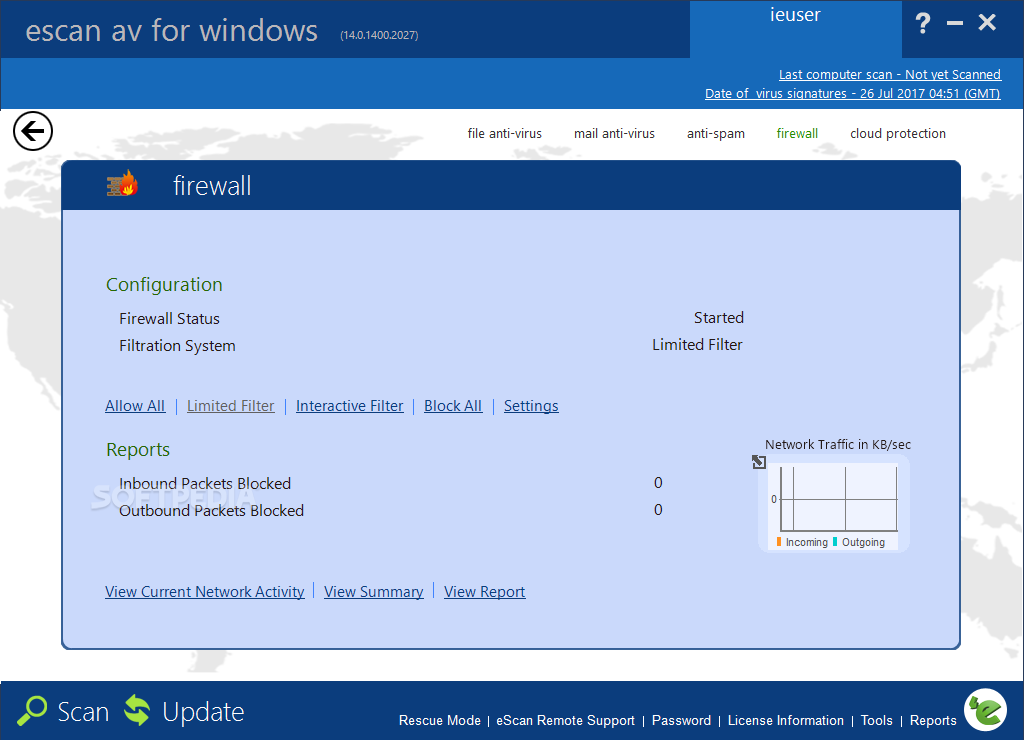Click the green Reports section heading
The height and width of the screenshot is (740, 1024).
coord(138,449)
